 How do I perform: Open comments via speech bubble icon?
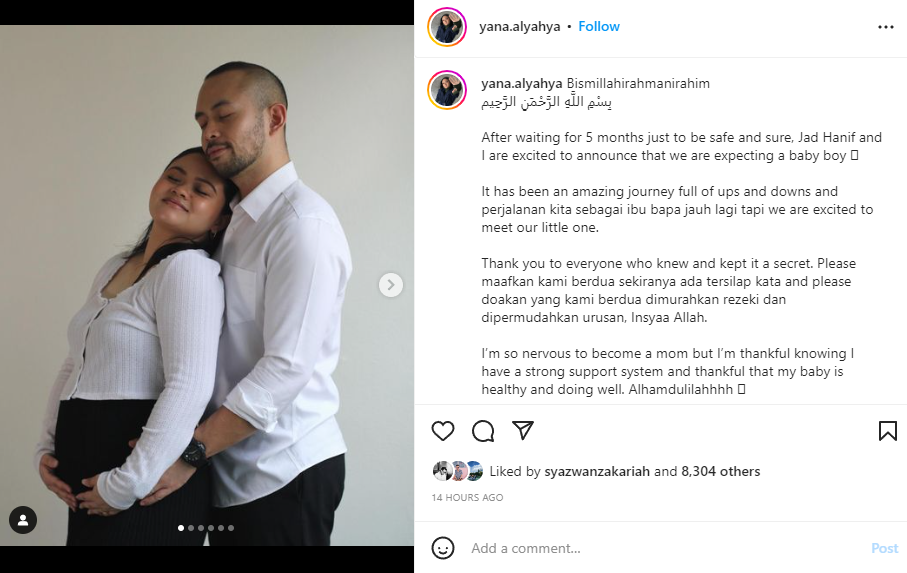click(x=483, y=431)
